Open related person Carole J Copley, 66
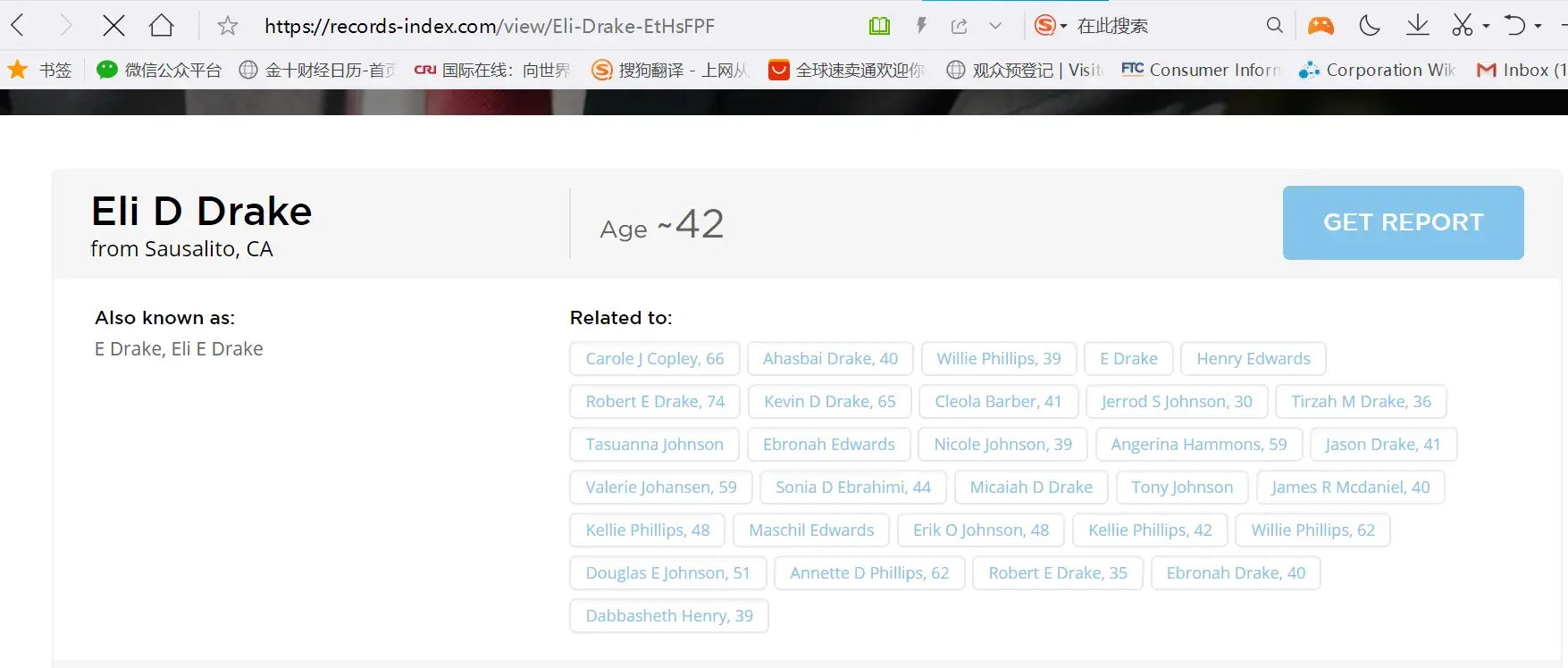Image resolution: width=1568 pixels, height=668 pixels. tap(654, 358)
